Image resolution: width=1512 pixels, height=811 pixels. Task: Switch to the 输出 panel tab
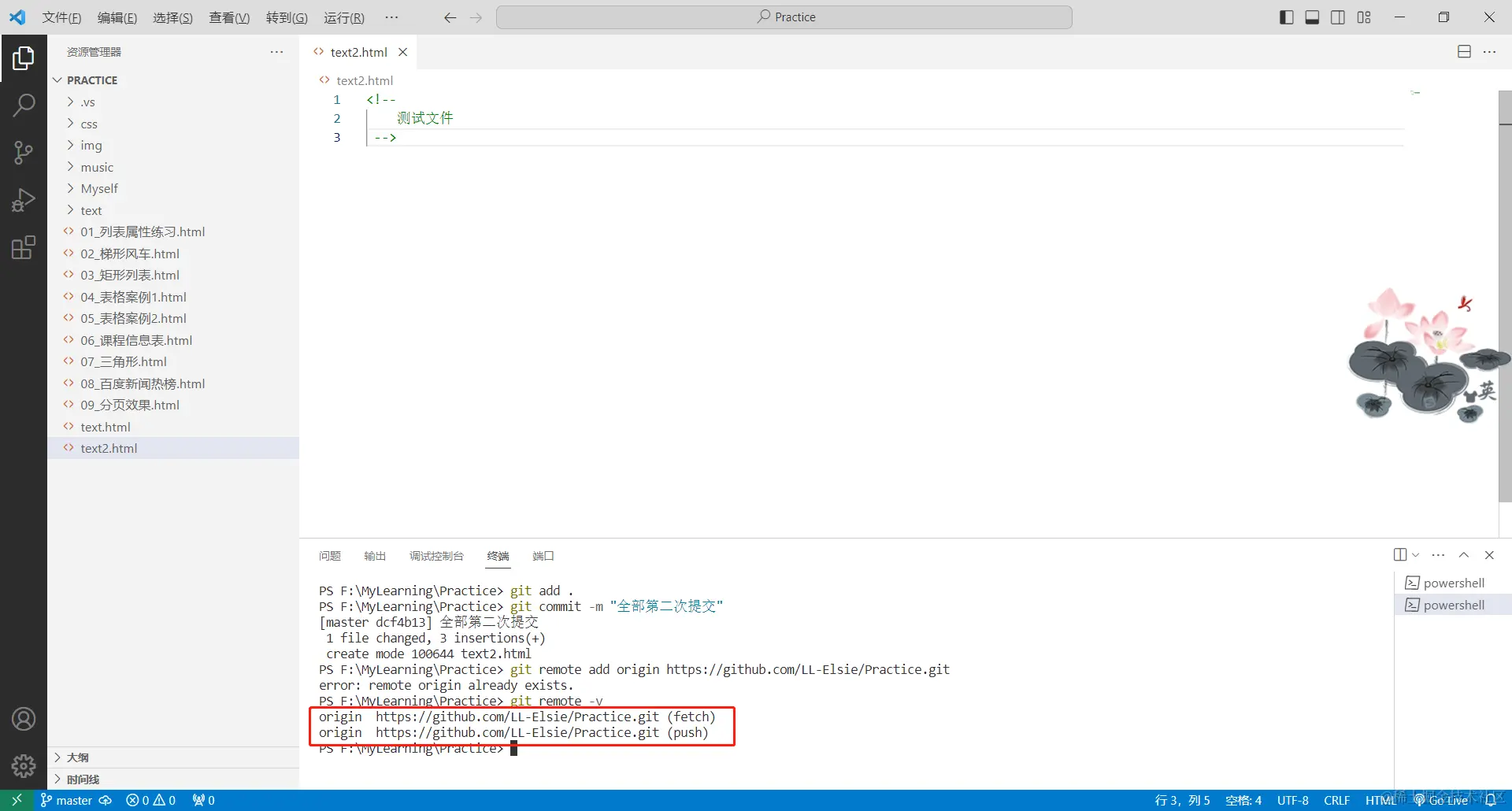(x=375, y=556)
